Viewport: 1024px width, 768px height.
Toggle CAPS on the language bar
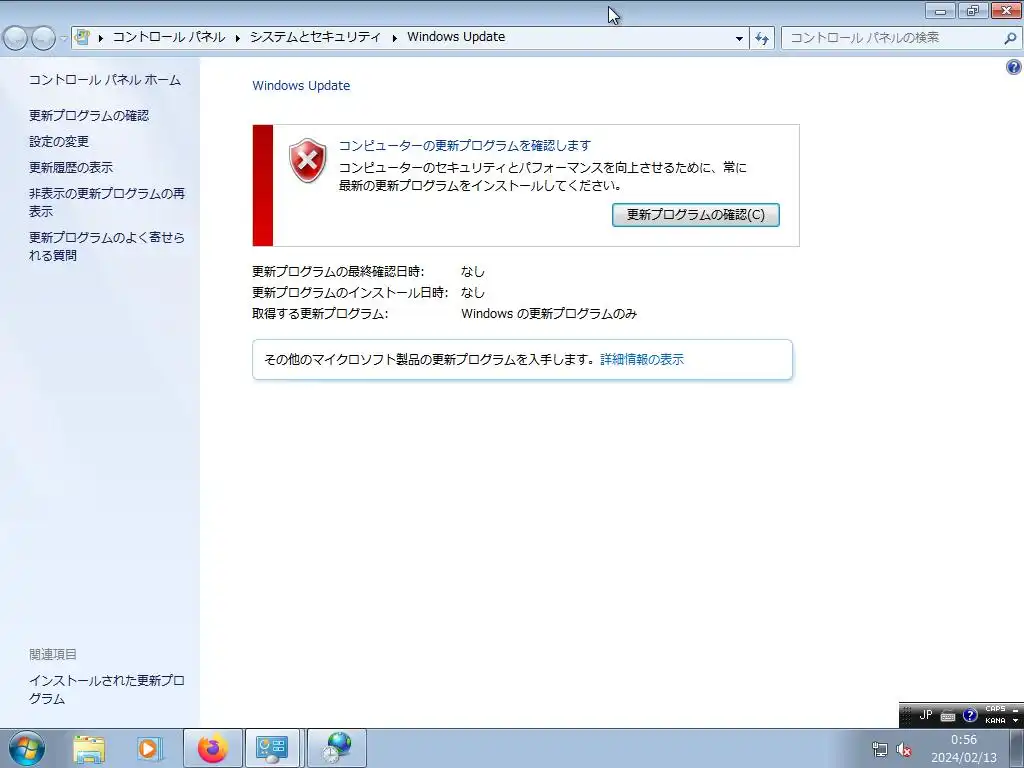995,709
